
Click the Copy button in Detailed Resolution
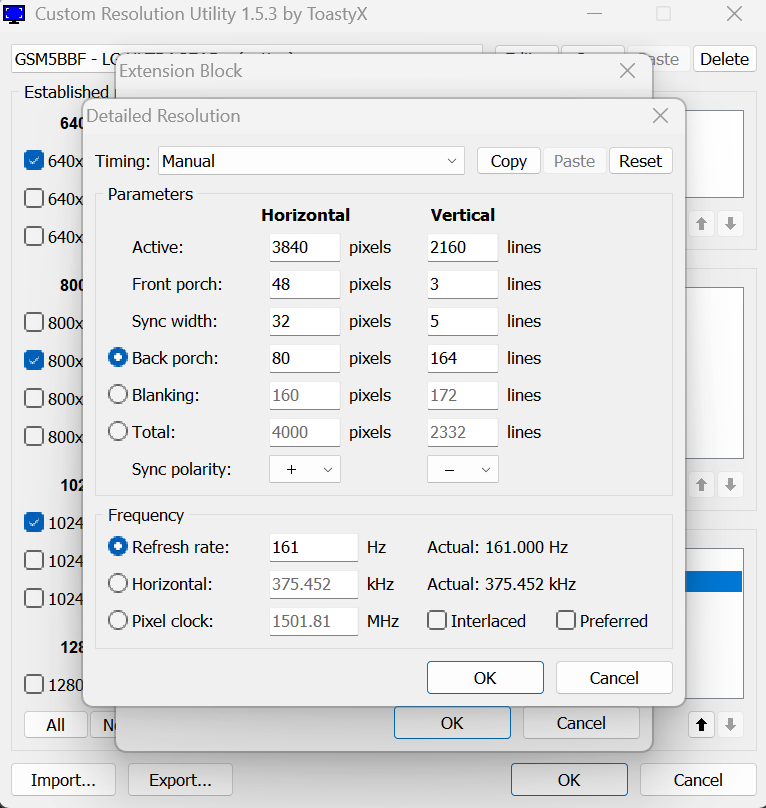[x=508, y=161]
